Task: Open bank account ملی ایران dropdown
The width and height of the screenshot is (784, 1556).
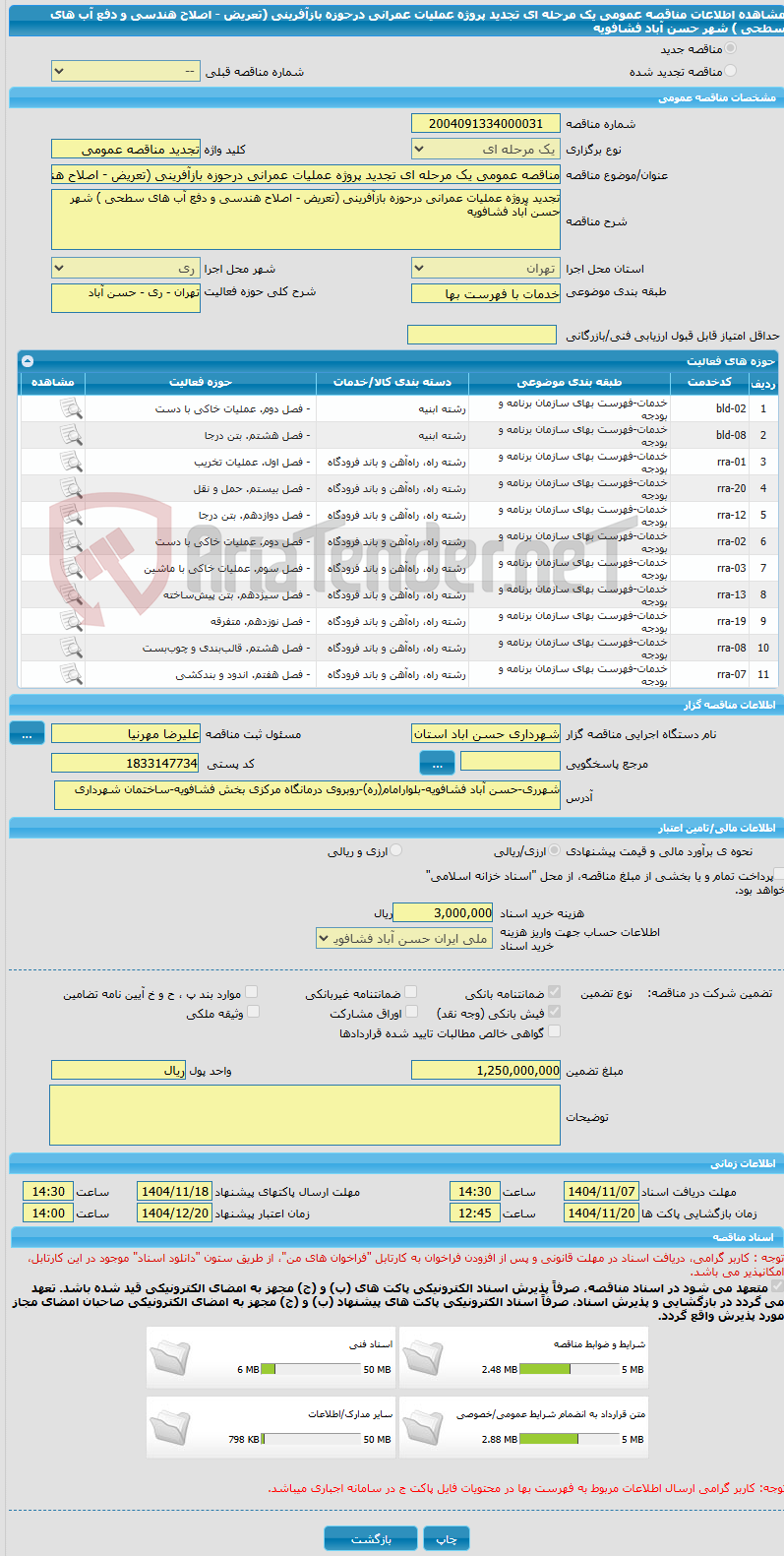Action: [x=403, y=939]
